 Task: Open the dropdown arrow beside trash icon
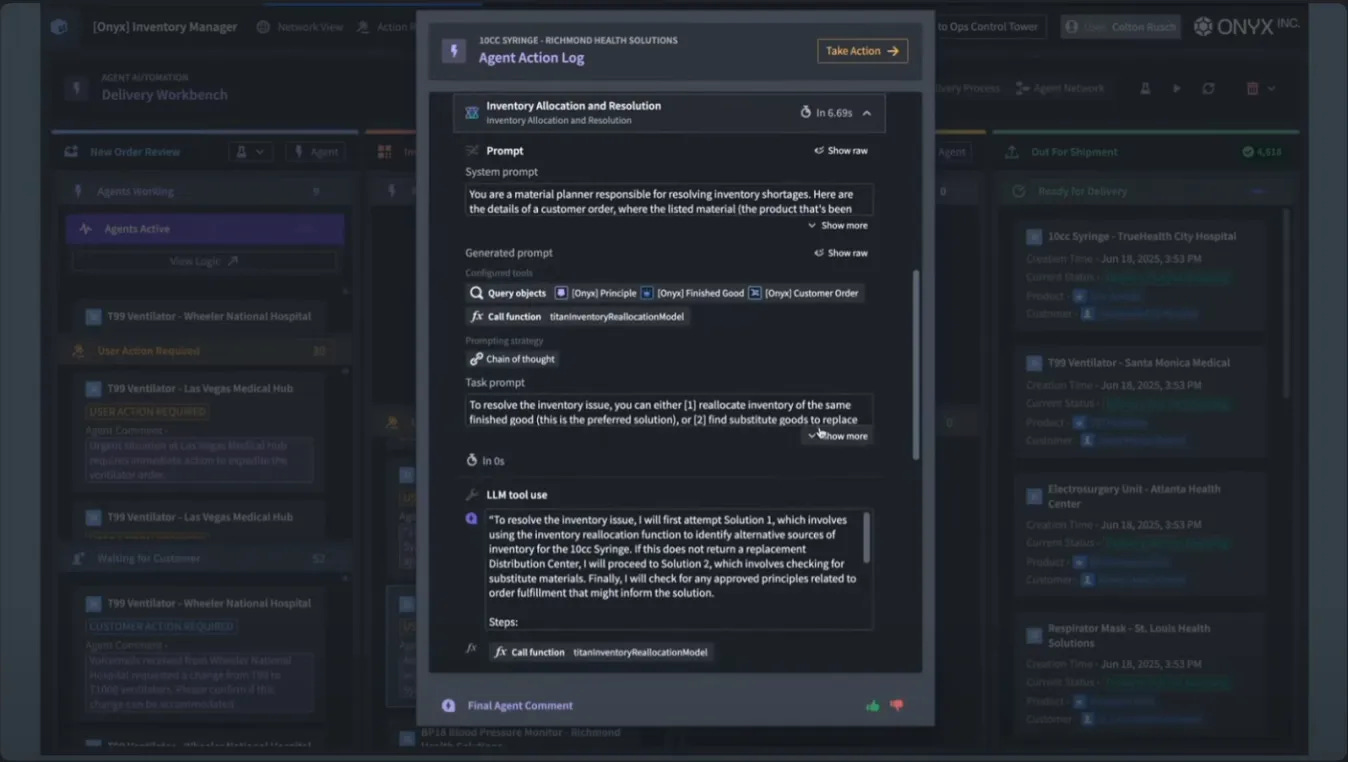(x=1272, y=89)
